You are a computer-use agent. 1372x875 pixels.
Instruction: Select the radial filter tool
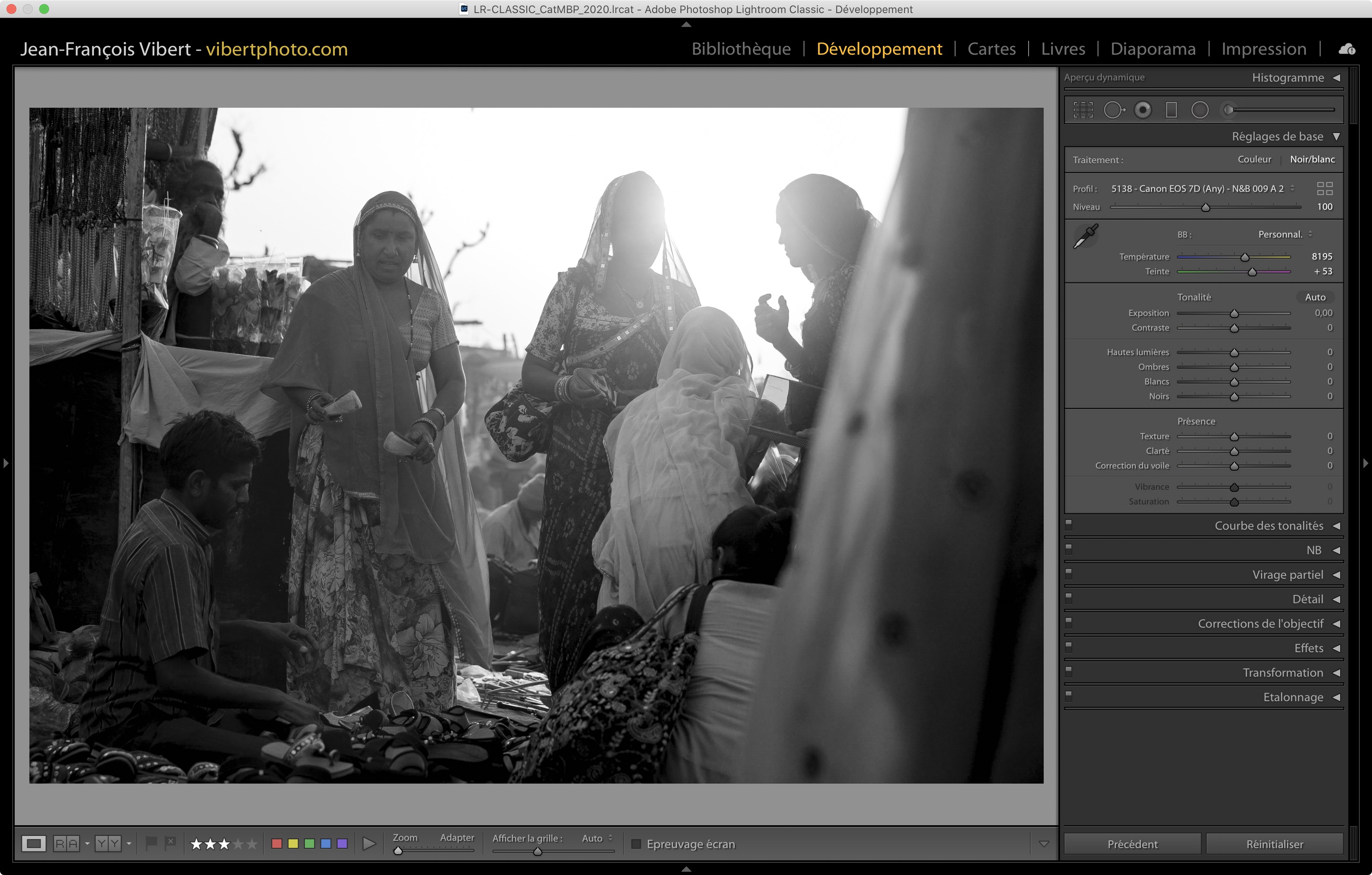pyautogui.click(x=1200, y=110)
